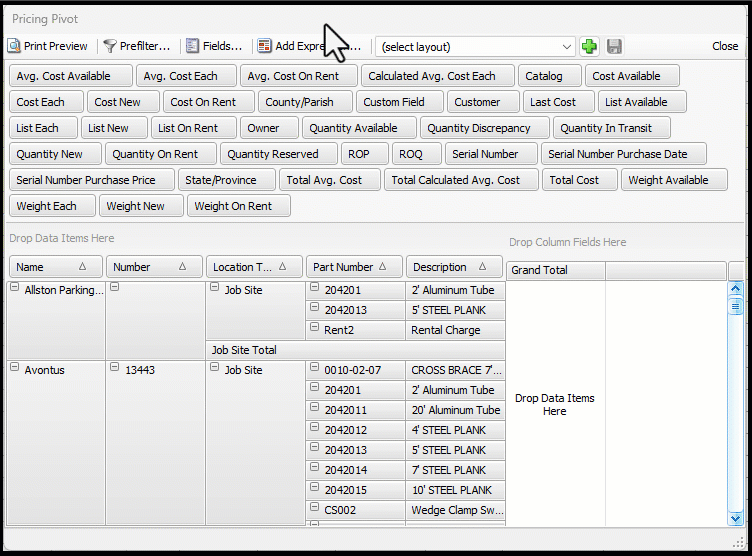The width and height of the screenshot is (752, 556).
Task: Click the save layout floppy disk icon
Action: (x=614, y=46)
